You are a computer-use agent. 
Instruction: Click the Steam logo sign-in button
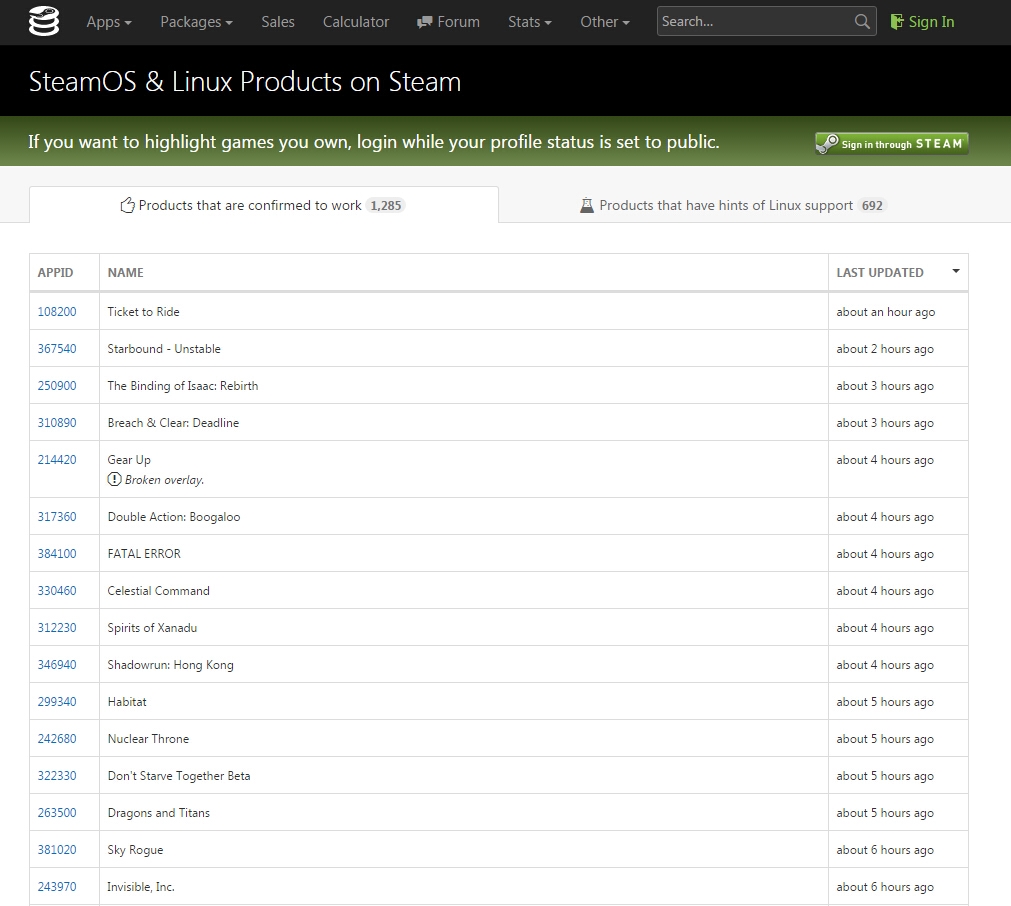[x=891, y=144]
